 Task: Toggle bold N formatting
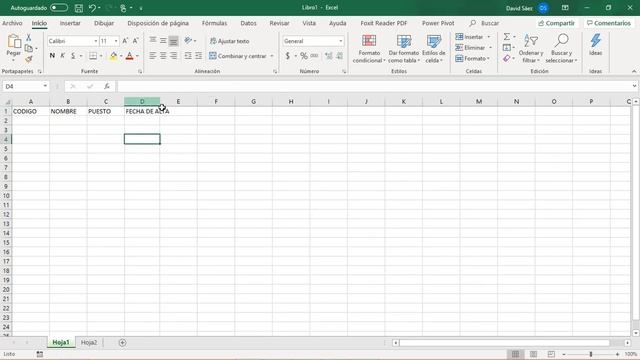tap(52, 56)
